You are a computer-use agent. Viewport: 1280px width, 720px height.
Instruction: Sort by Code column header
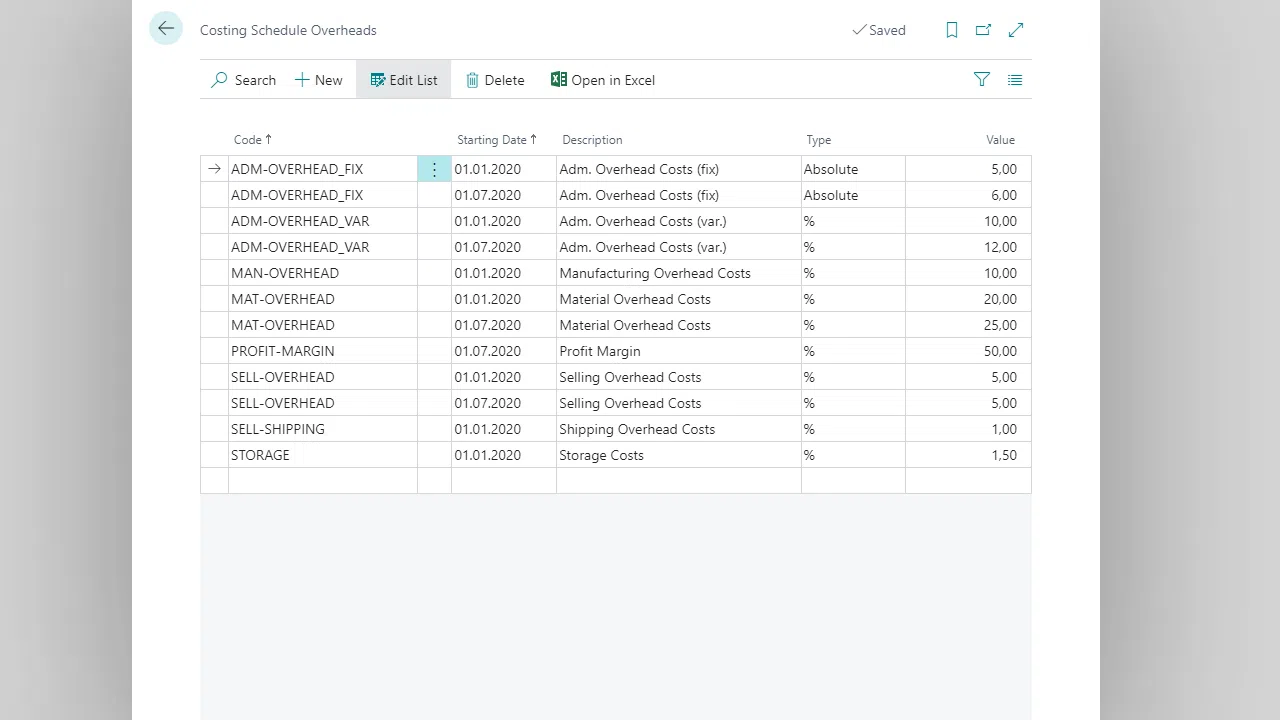(x=252, y=140)
